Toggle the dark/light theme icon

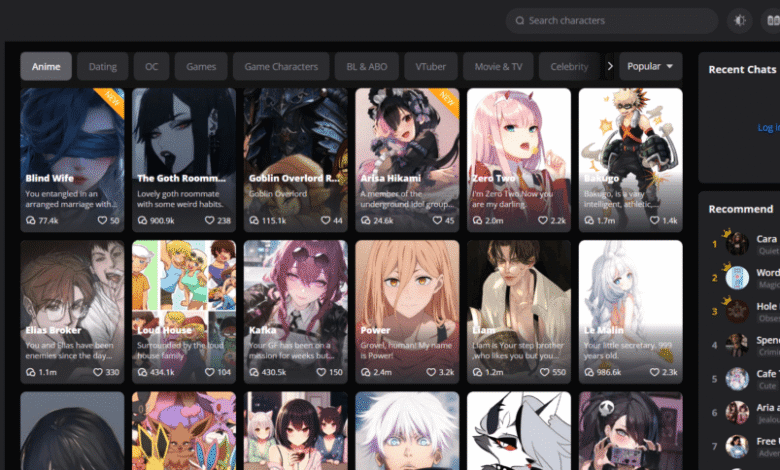tap(741, 20)
